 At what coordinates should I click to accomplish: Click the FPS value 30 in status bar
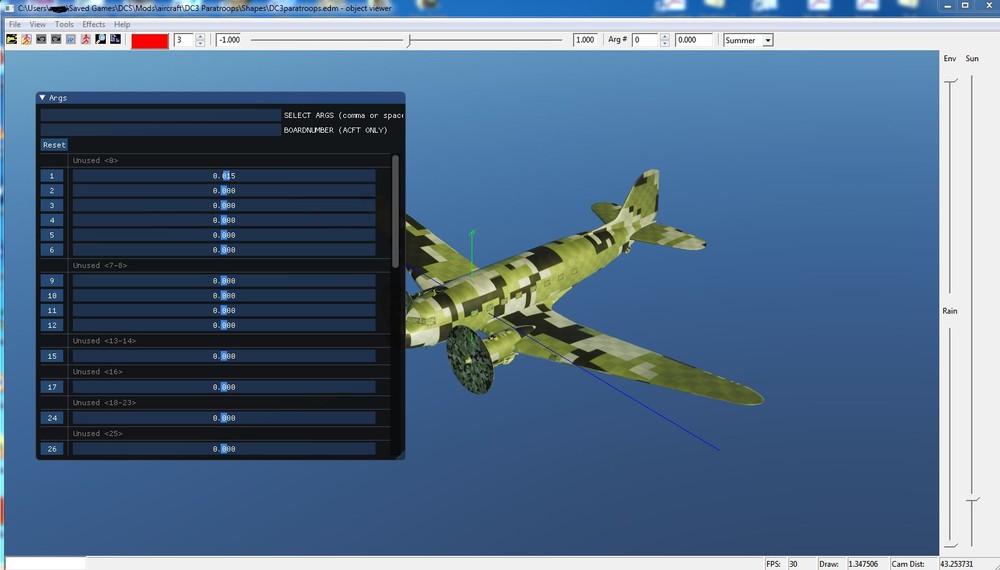point(794,564)
